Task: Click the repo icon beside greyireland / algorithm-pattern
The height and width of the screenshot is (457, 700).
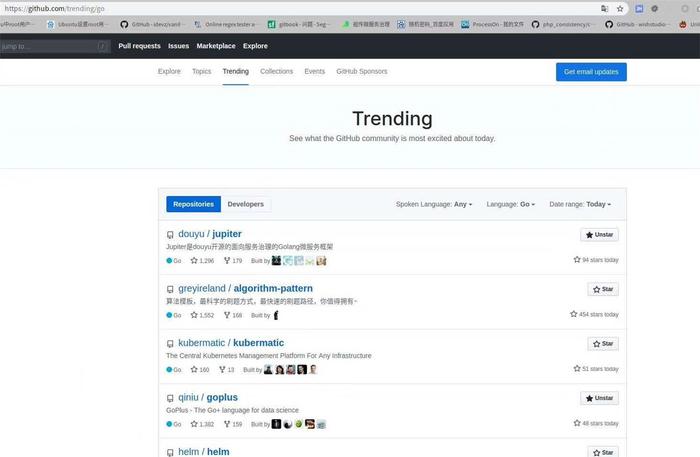Action: point(170,289)
